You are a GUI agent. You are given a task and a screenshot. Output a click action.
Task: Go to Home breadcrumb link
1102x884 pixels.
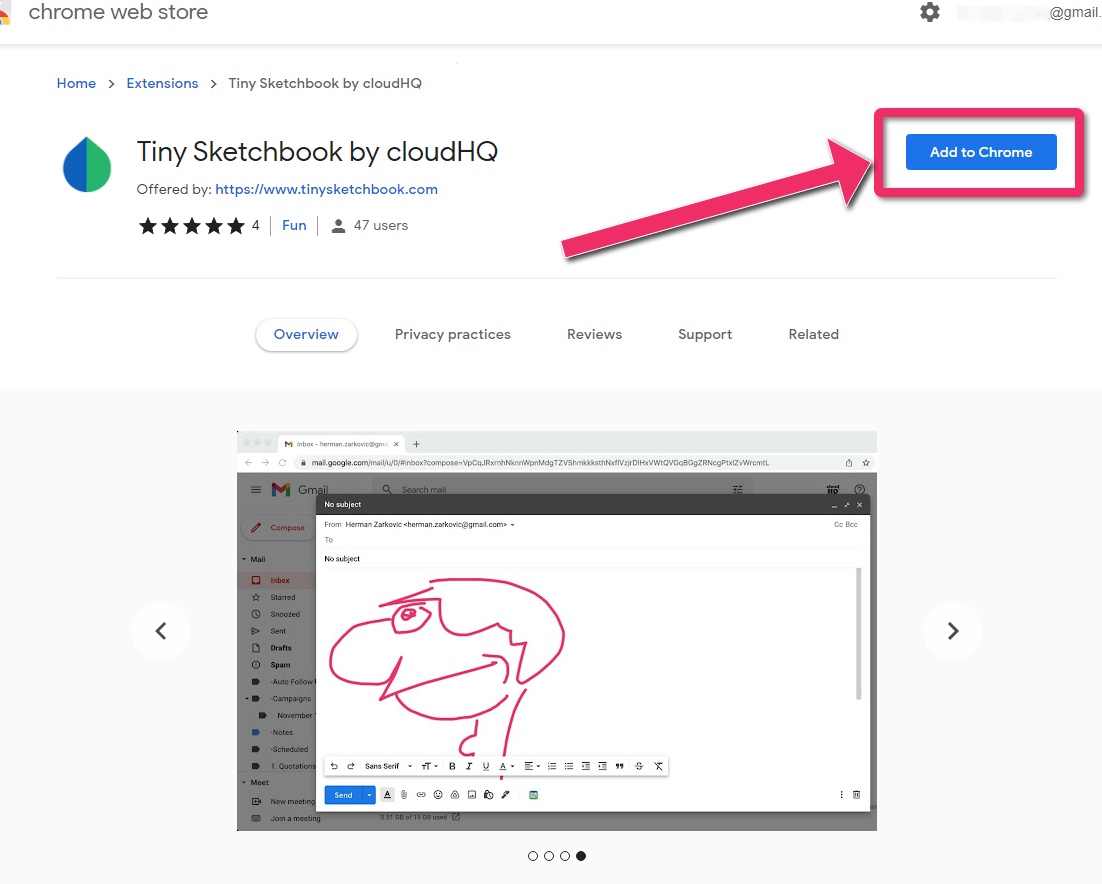(76, 83)
